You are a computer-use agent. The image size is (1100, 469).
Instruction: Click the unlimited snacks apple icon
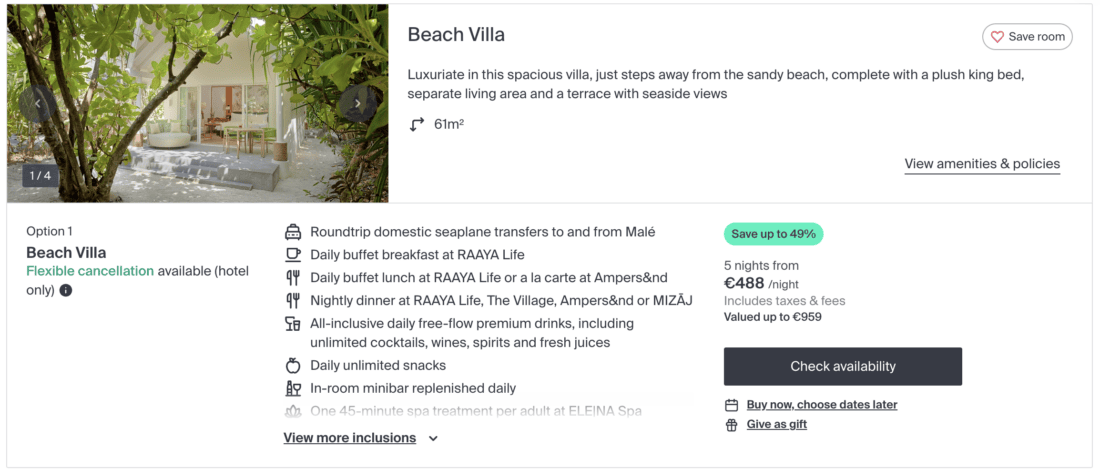(293, 366)
